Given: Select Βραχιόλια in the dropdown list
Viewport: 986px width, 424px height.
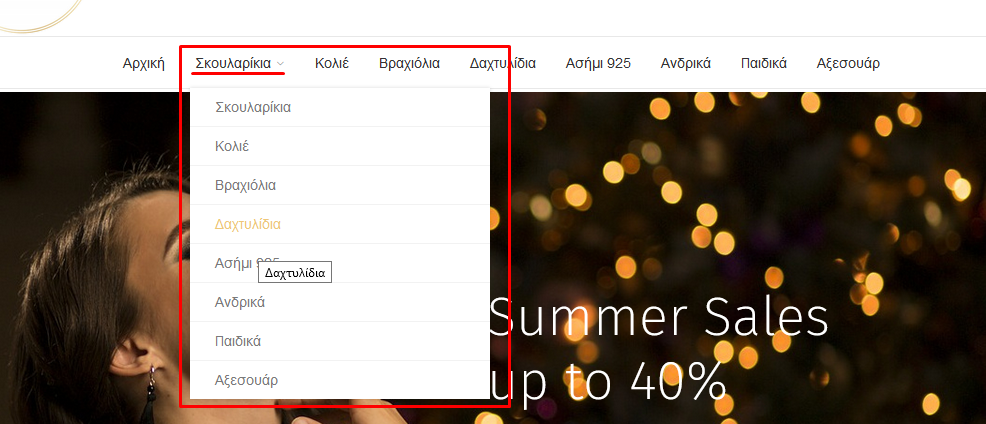Looking at the screenshot, I should 340,185.
